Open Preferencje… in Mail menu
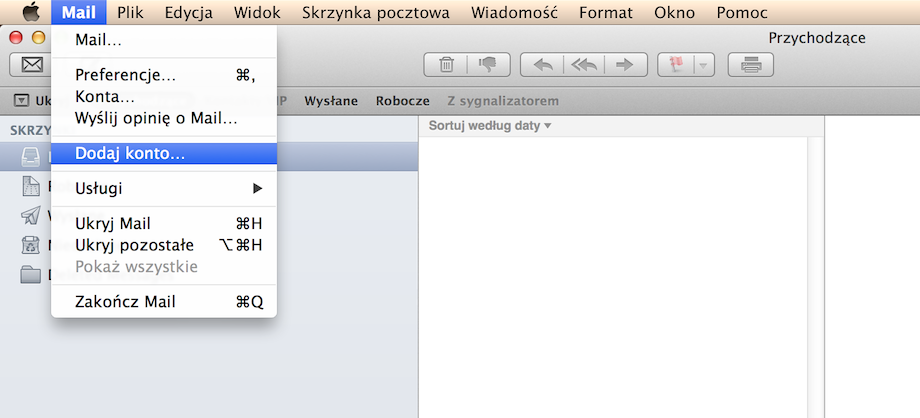 (164, 75)
